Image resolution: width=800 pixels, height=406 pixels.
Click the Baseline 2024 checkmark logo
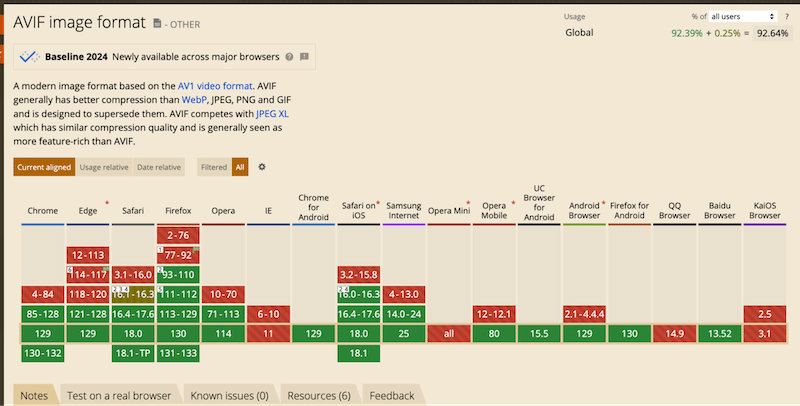point(29,57)
